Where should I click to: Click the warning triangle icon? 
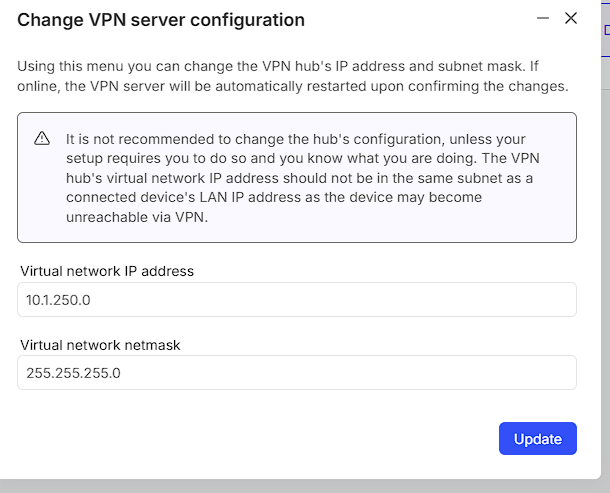click(42, 138)
